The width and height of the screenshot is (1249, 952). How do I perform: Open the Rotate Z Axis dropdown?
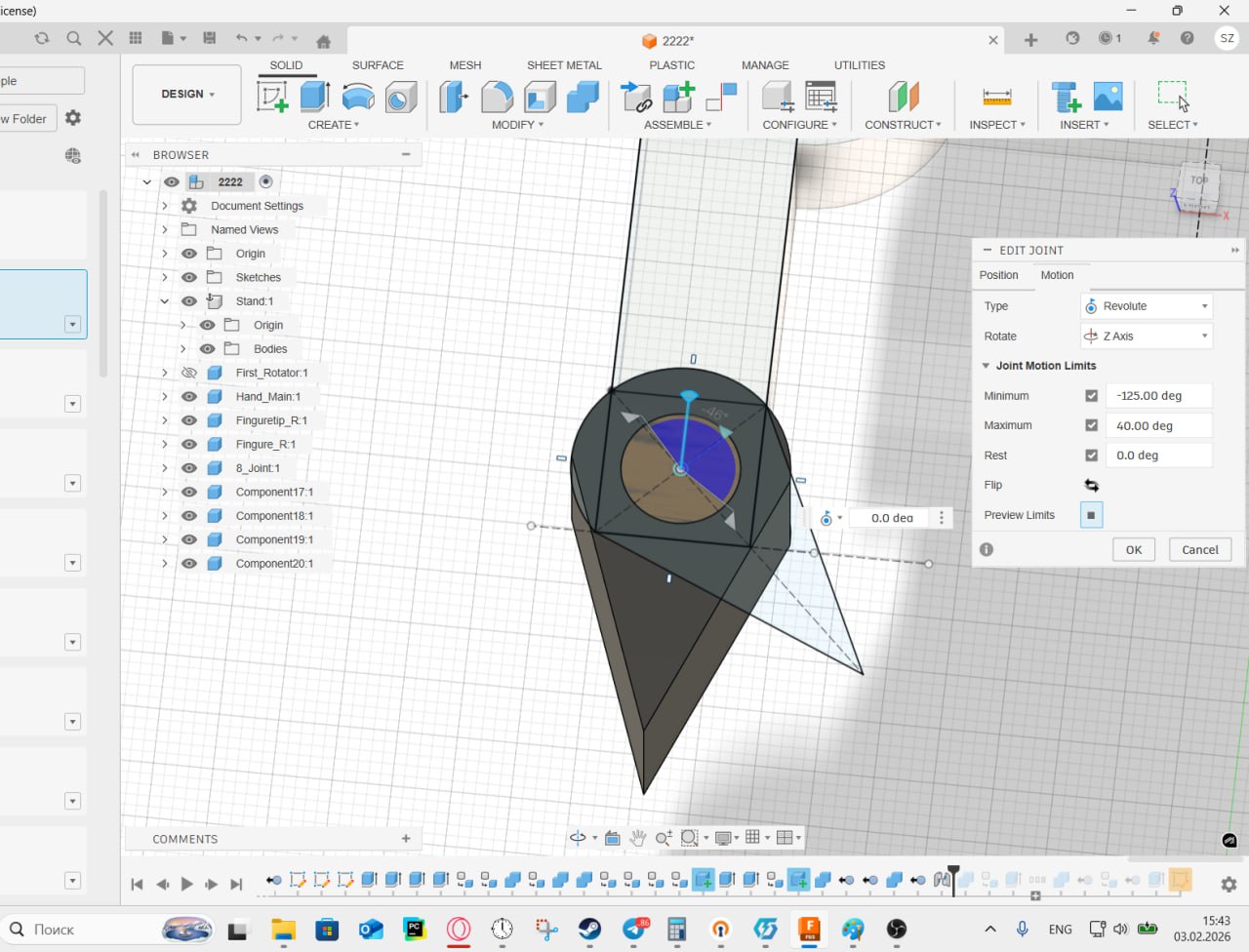pyautogui.click(x=1146, y=337)
